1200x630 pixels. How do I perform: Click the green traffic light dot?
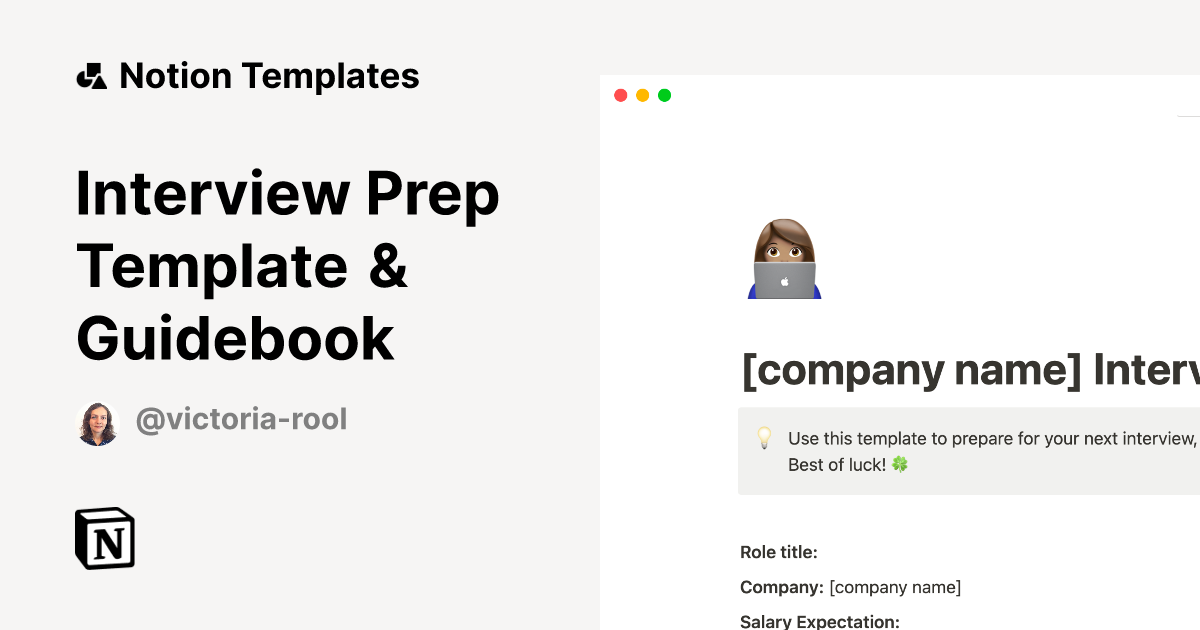tap(664, 95)
